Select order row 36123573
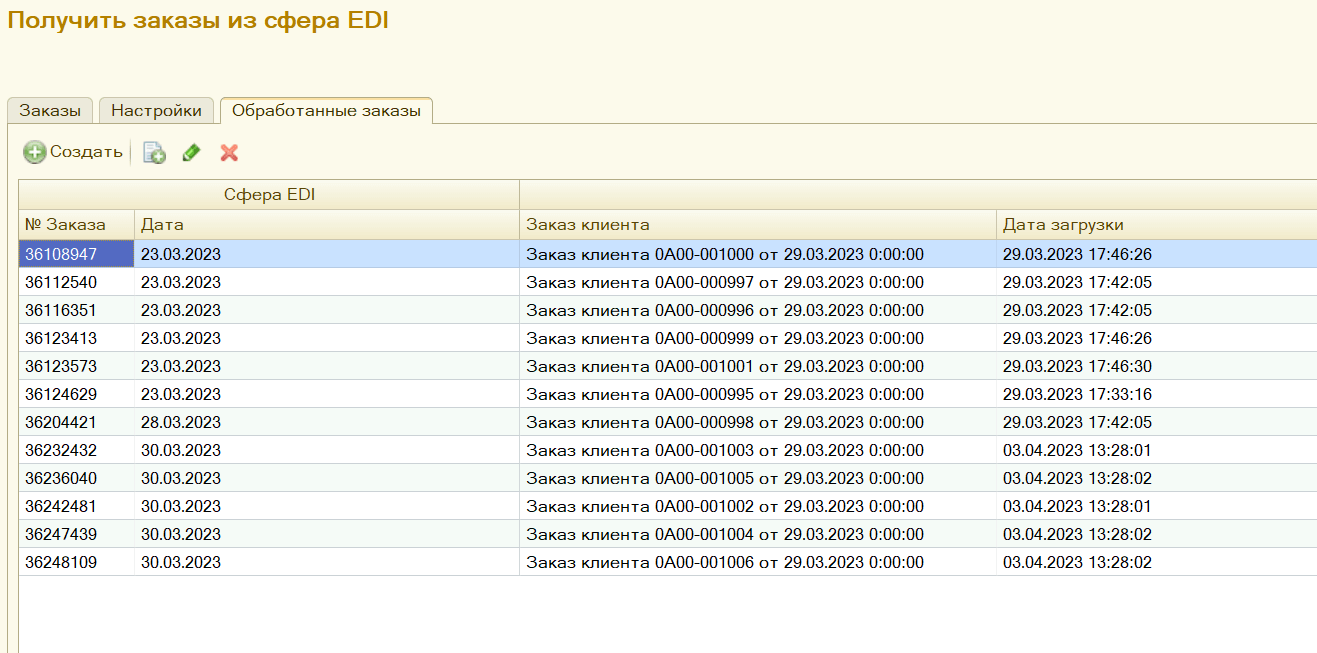This screenshot has width=1317, height=653. pos(62,367)
